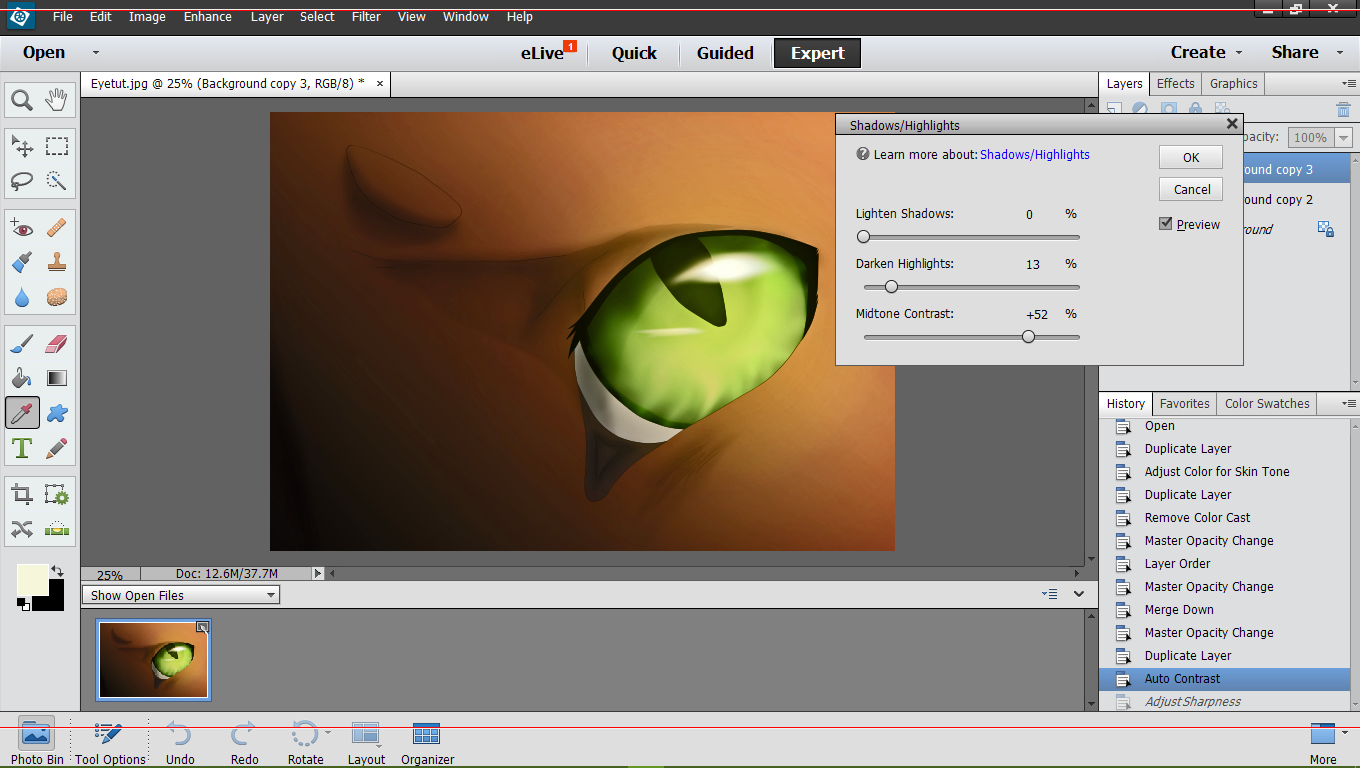The image size is (1360, 768).
Task: Select the Red Eye Removal tool
Action: click(x=22, y=228)
